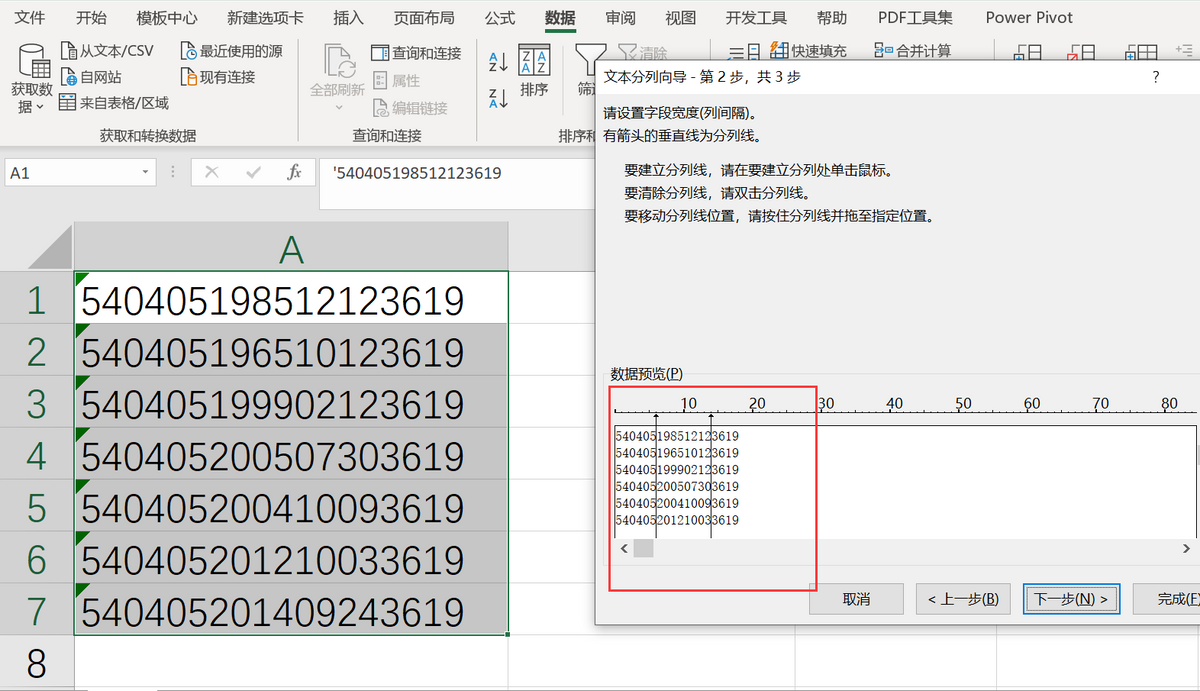Open the 获取数据 dropdown
The image size is (1200, 691).
pos(32,78)
